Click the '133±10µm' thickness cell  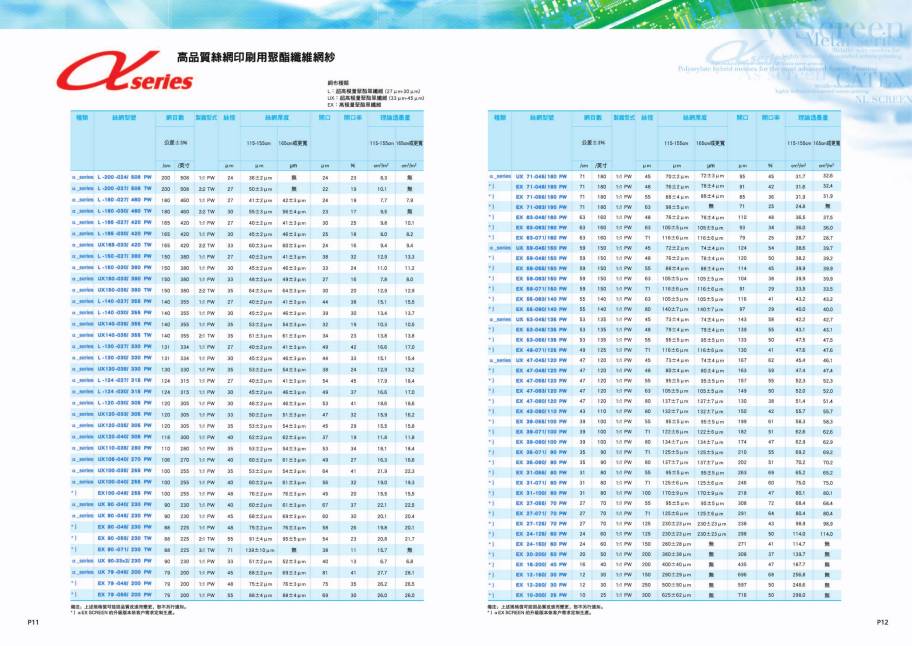coord(259,549)
